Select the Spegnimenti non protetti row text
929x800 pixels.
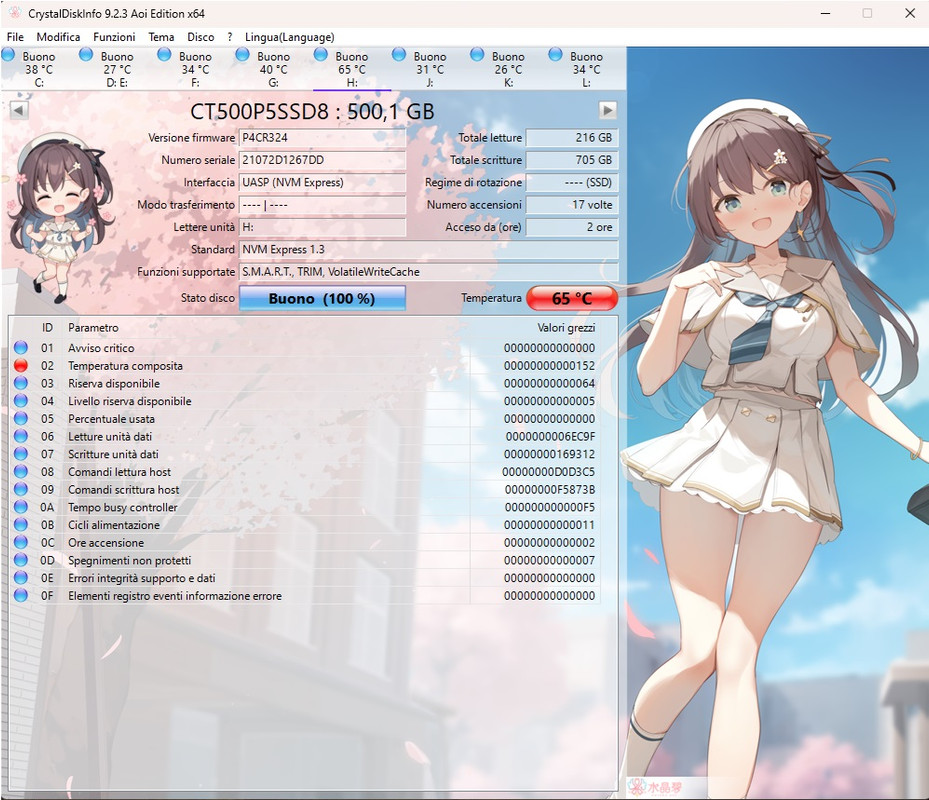[129, 560]
